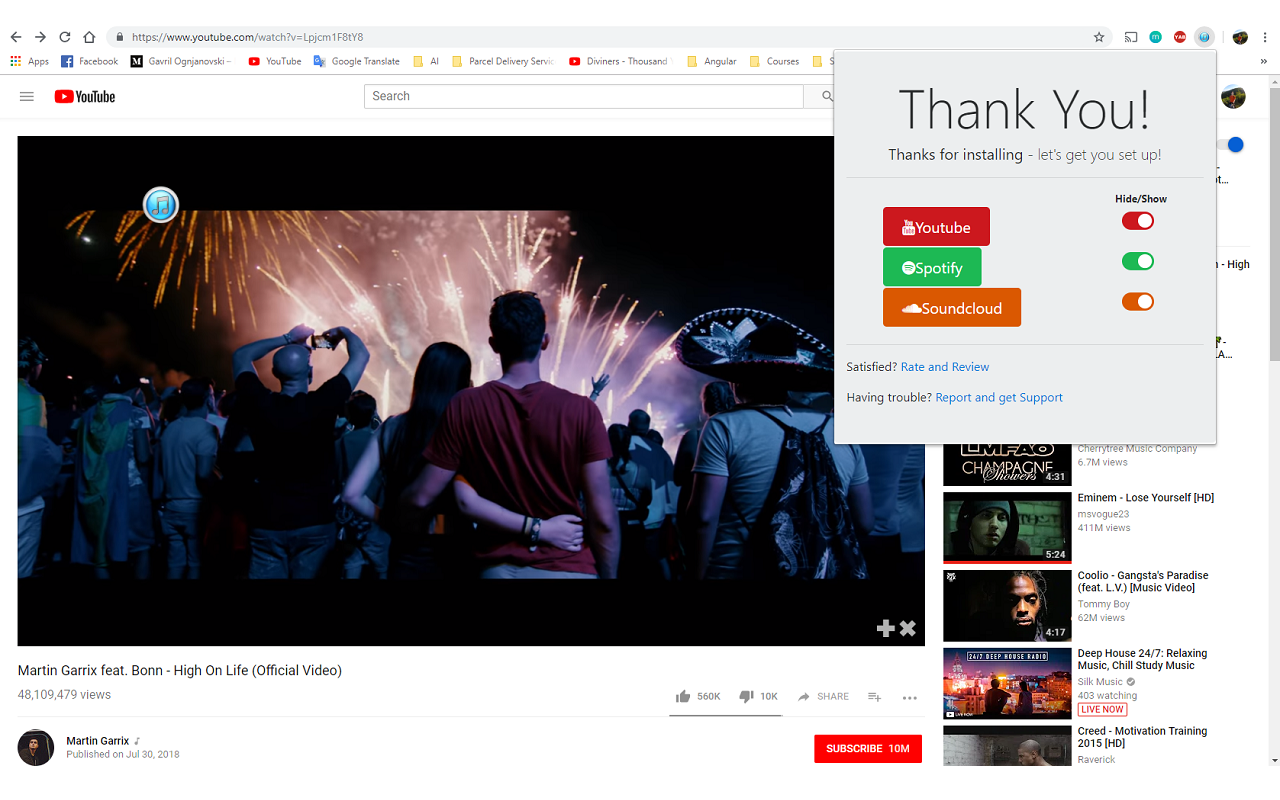Play Deep House 24/7 live thumbnail

[x=1007, y=683]
